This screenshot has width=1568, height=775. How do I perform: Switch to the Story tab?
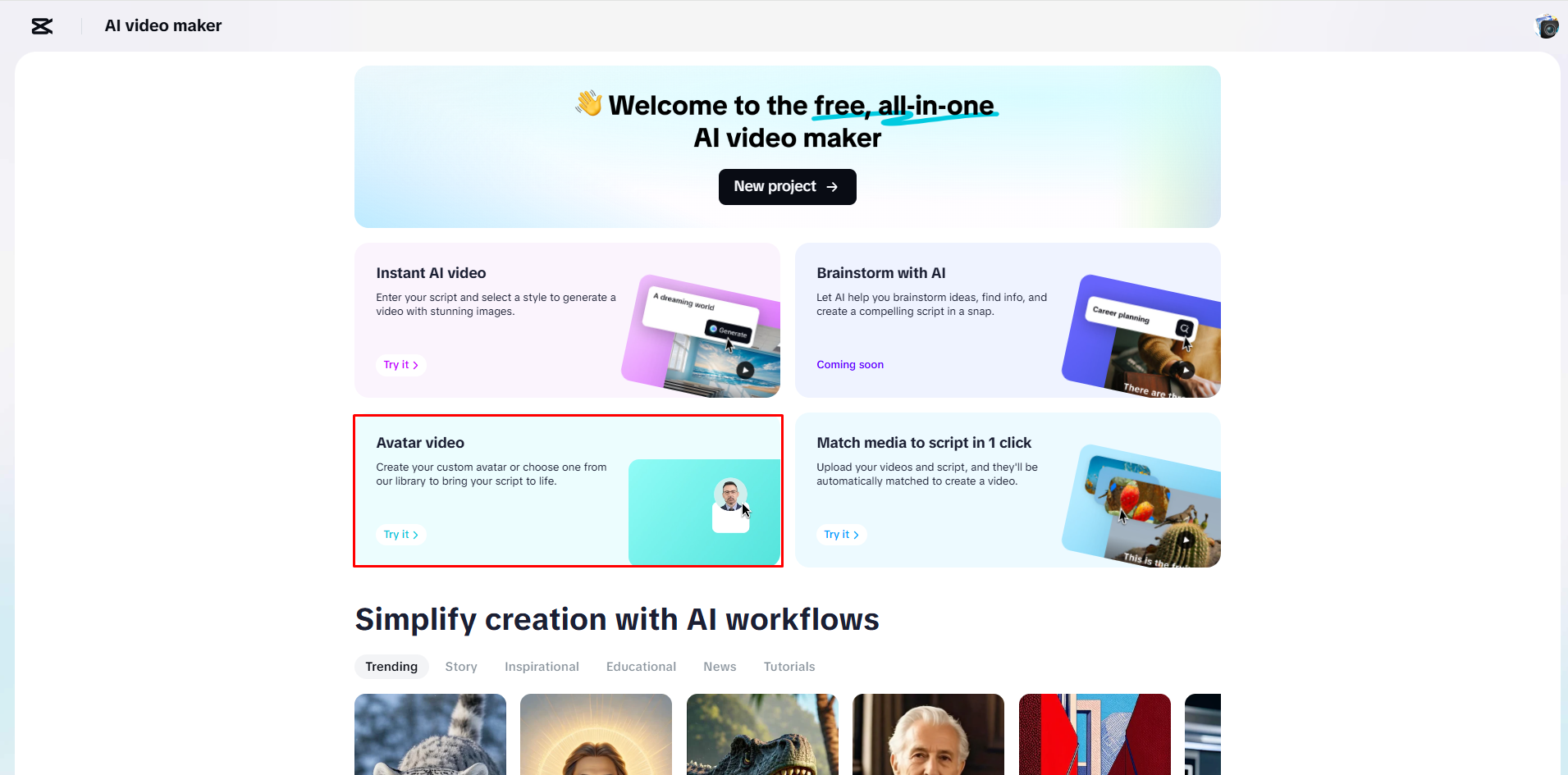(461, 667)
